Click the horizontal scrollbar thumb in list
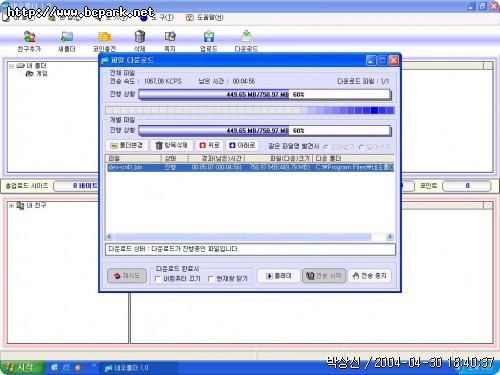The width and height of the screenshot is (500, 375). [x=243, y=237]
